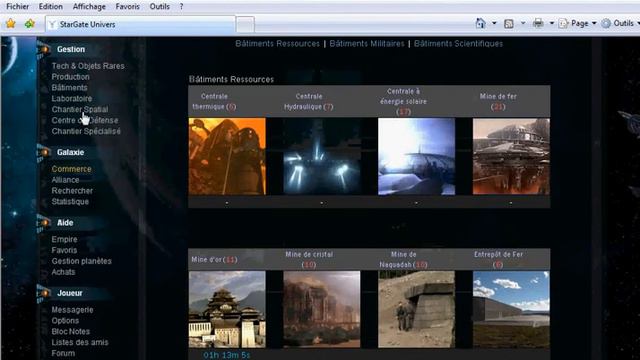
Task: Open the Page toolbar menu
Action: [578, 24]
